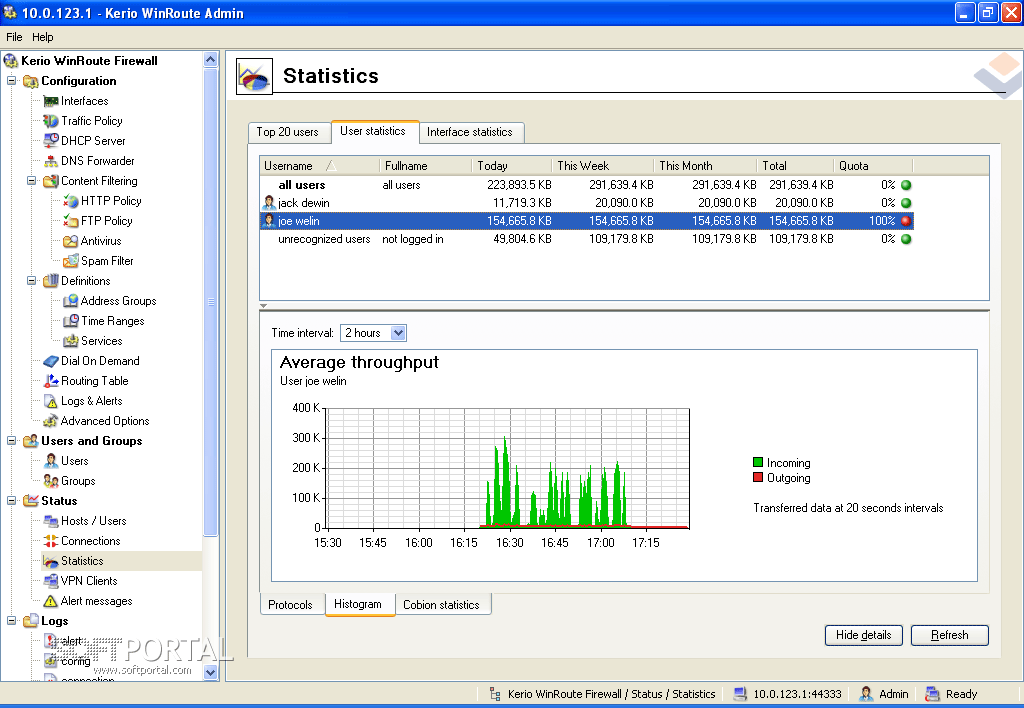1024x708 pixels.
Task: Sort by the This Week column header
Action: click(603, 166)
